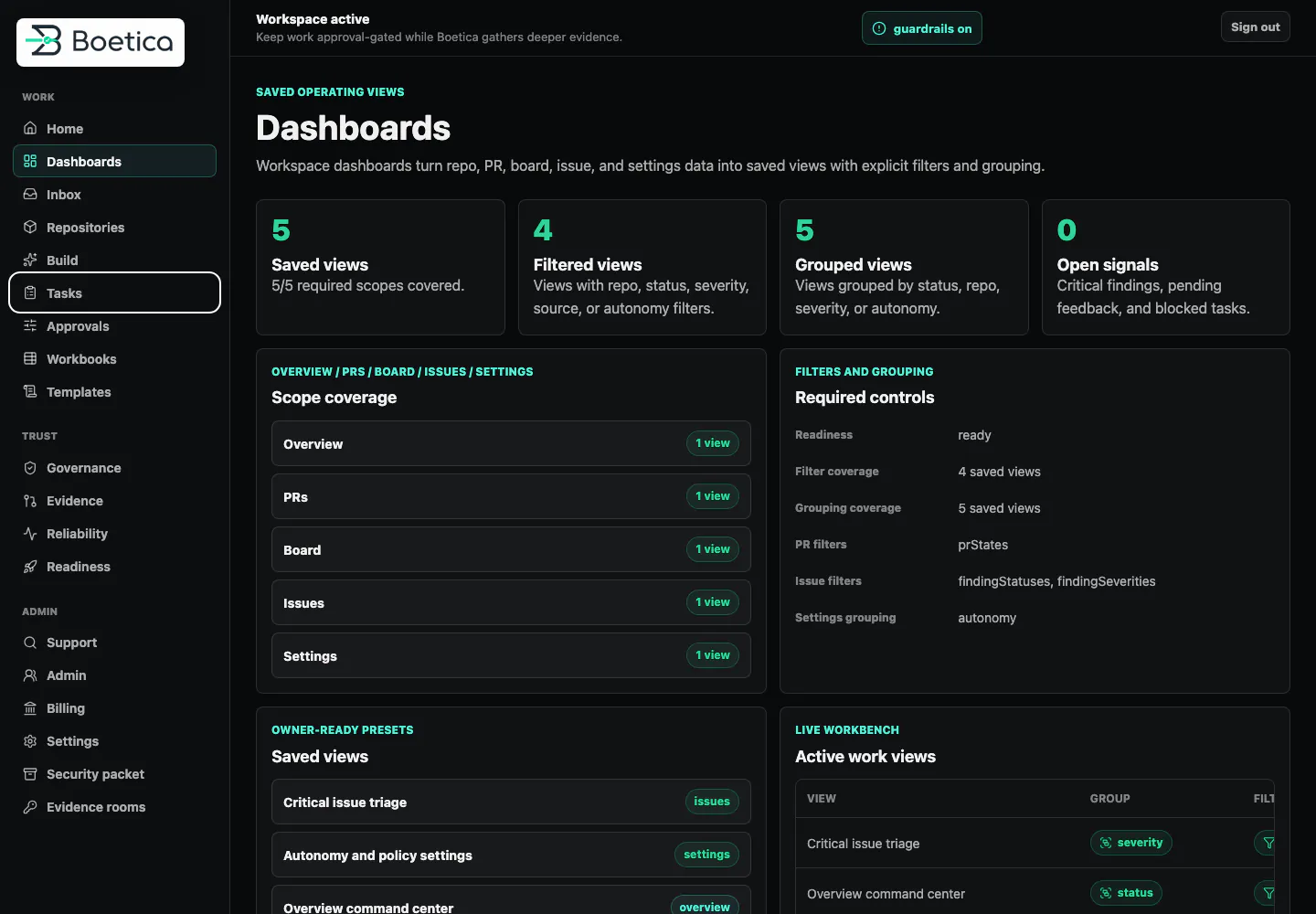The image size is (1316, 914).
Task: Open Critical issue triage saved view
Action: 511,802
